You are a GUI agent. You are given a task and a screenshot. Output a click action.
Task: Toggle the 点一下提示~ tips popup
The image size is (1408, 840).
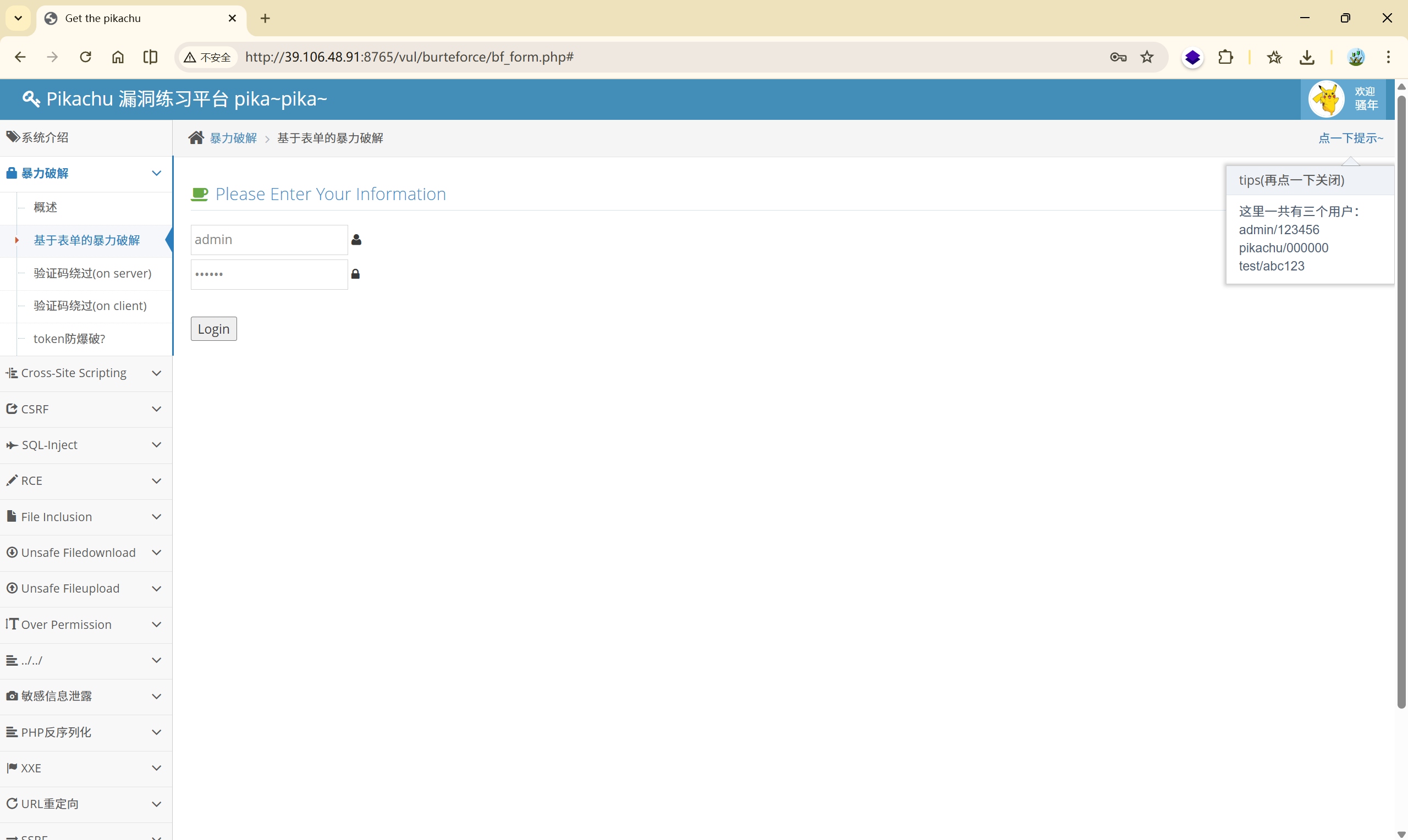1350,138
